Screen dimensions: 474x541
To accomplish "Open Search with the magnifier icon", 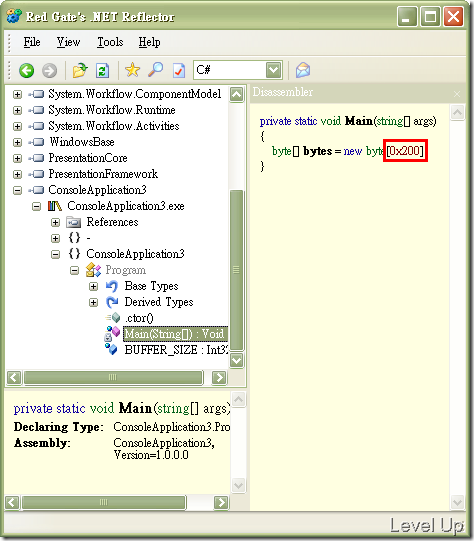I will [156, 70].
